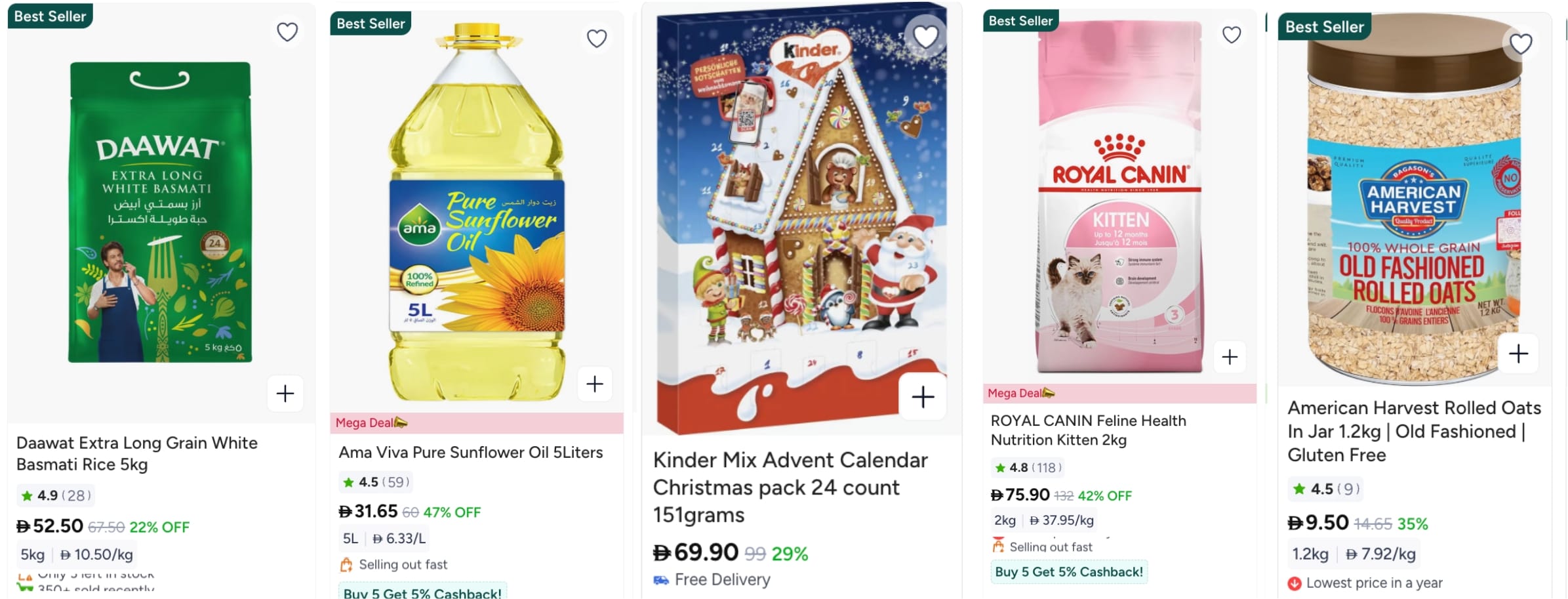Viewport: 1568px width, 599px height.
Task: Toggle wishlist heart on Kinder Advent Calendar
Action: (x=925, y=36)
